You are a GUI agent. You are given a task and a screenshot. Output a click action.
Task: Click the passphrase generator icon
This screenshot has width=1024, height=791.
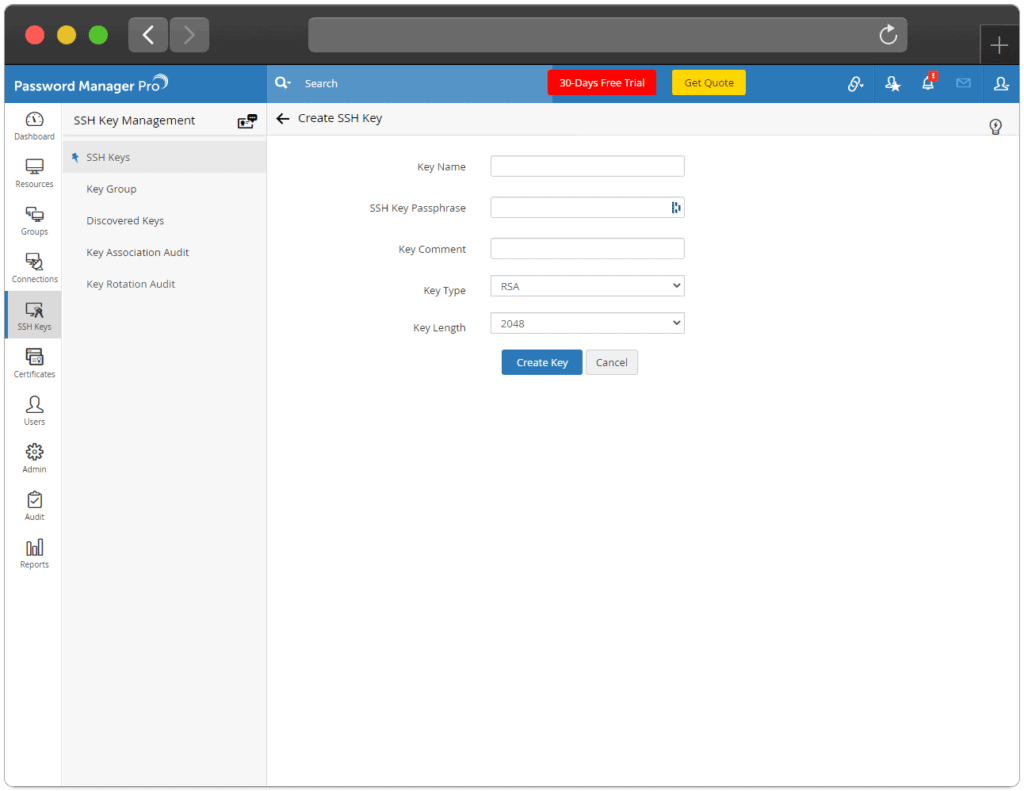[x=675, y=208]
